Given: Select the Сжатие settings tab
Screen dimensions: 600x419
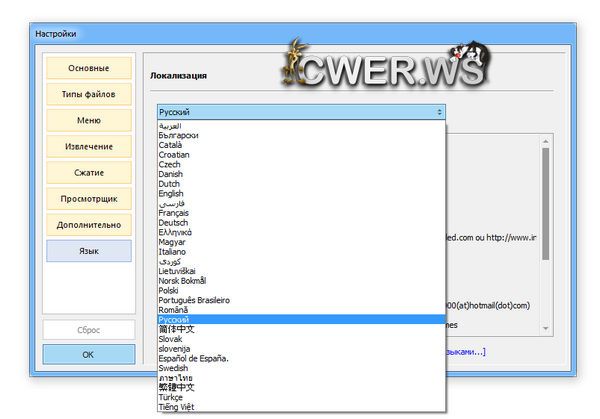Looking at the screenshot, I should [x=88, y=173].
